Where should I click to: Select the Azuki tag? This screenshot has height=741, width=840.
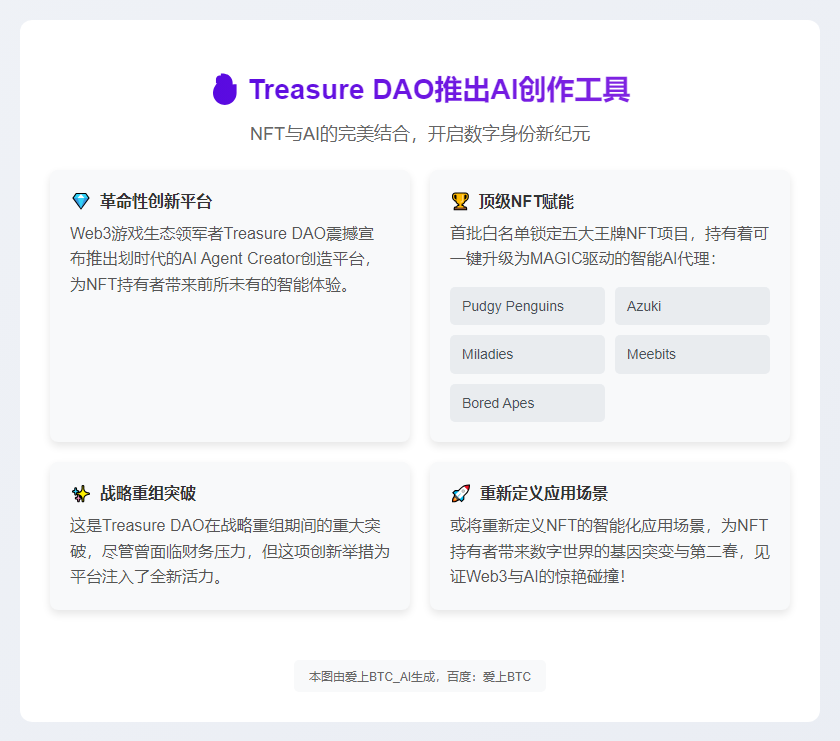(x=692, y=306)
